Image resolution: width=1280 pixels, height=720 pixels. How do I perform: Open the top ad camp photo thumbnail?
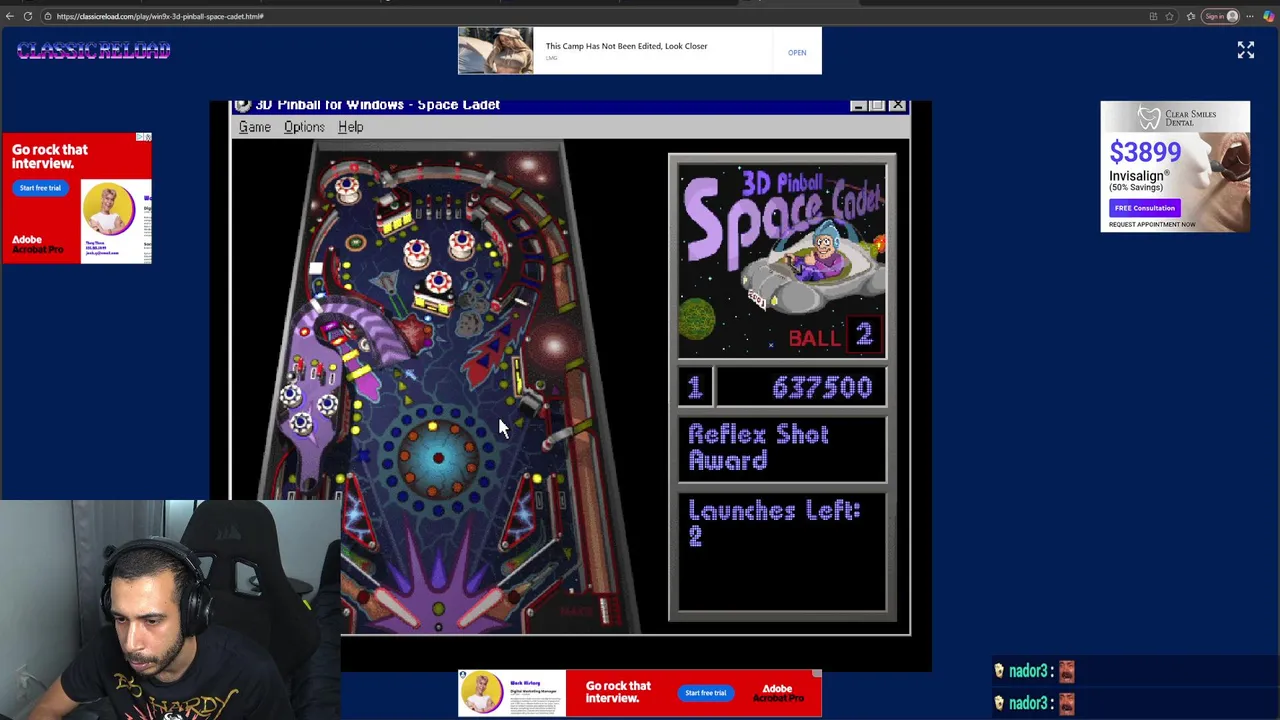click(x=496, y=51)
